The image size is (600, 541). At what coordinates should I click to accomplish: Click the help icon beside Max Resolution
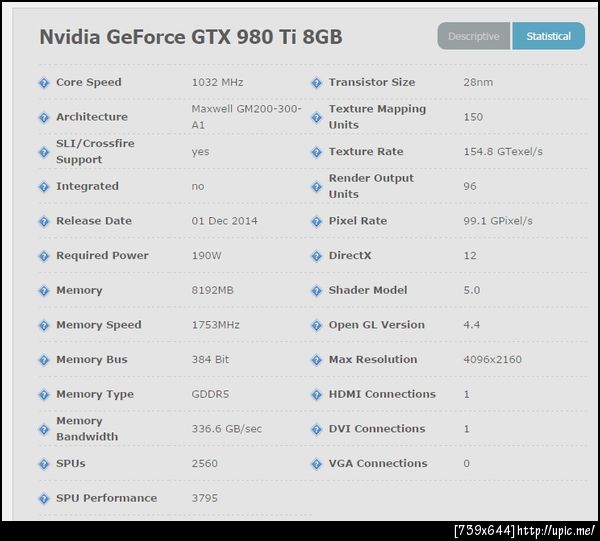pyautogui.click(x=316, y=360)
